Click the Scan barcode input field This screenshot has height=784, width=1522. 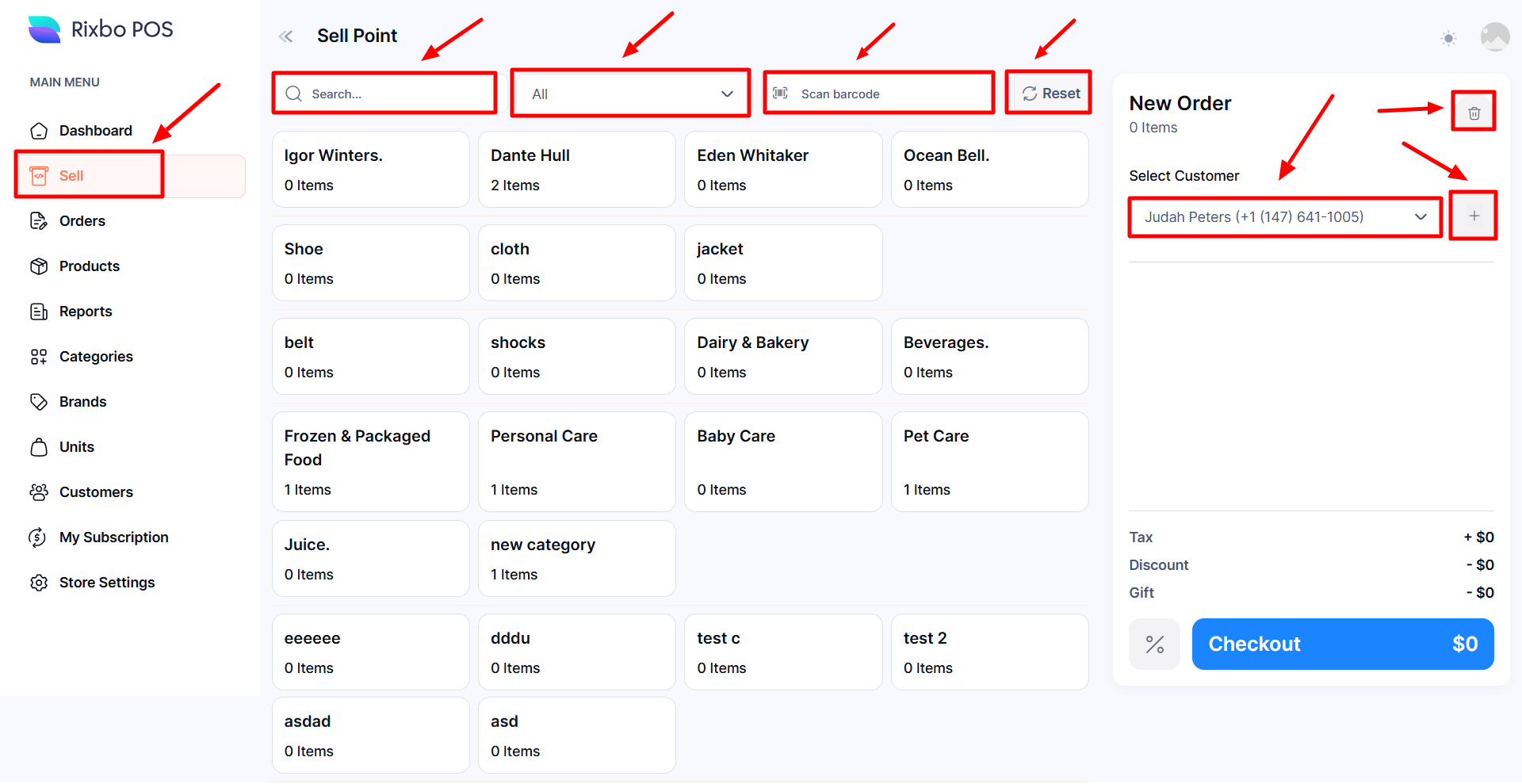(x=888, y=94)
